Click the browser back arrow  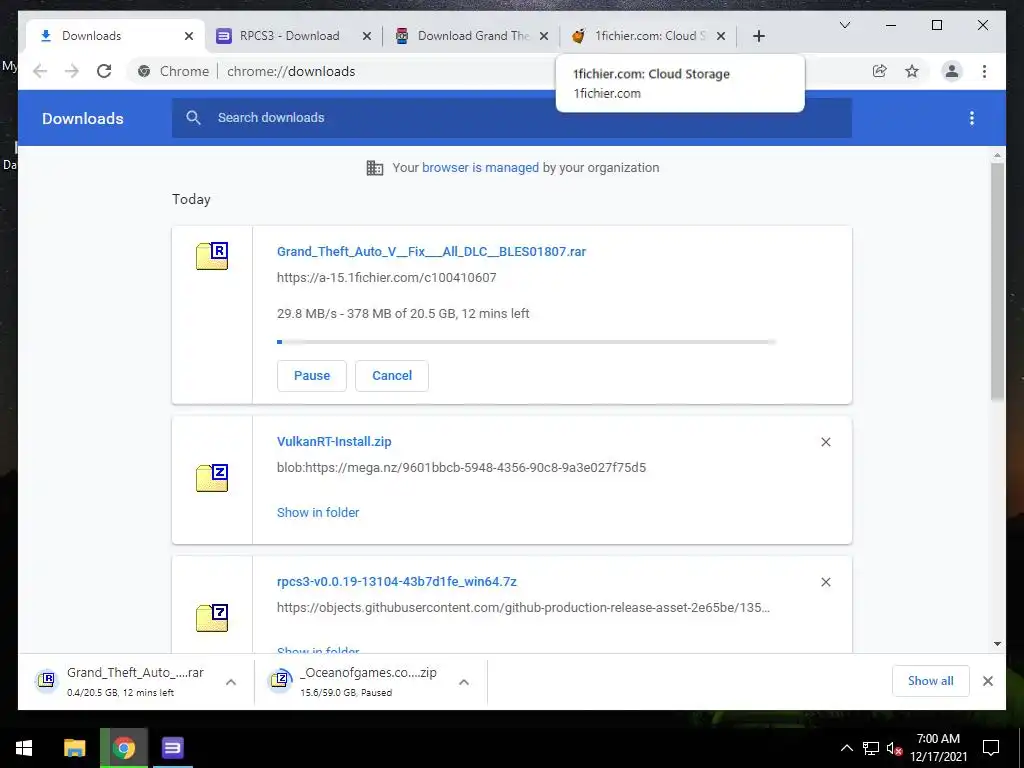point(40,71)
